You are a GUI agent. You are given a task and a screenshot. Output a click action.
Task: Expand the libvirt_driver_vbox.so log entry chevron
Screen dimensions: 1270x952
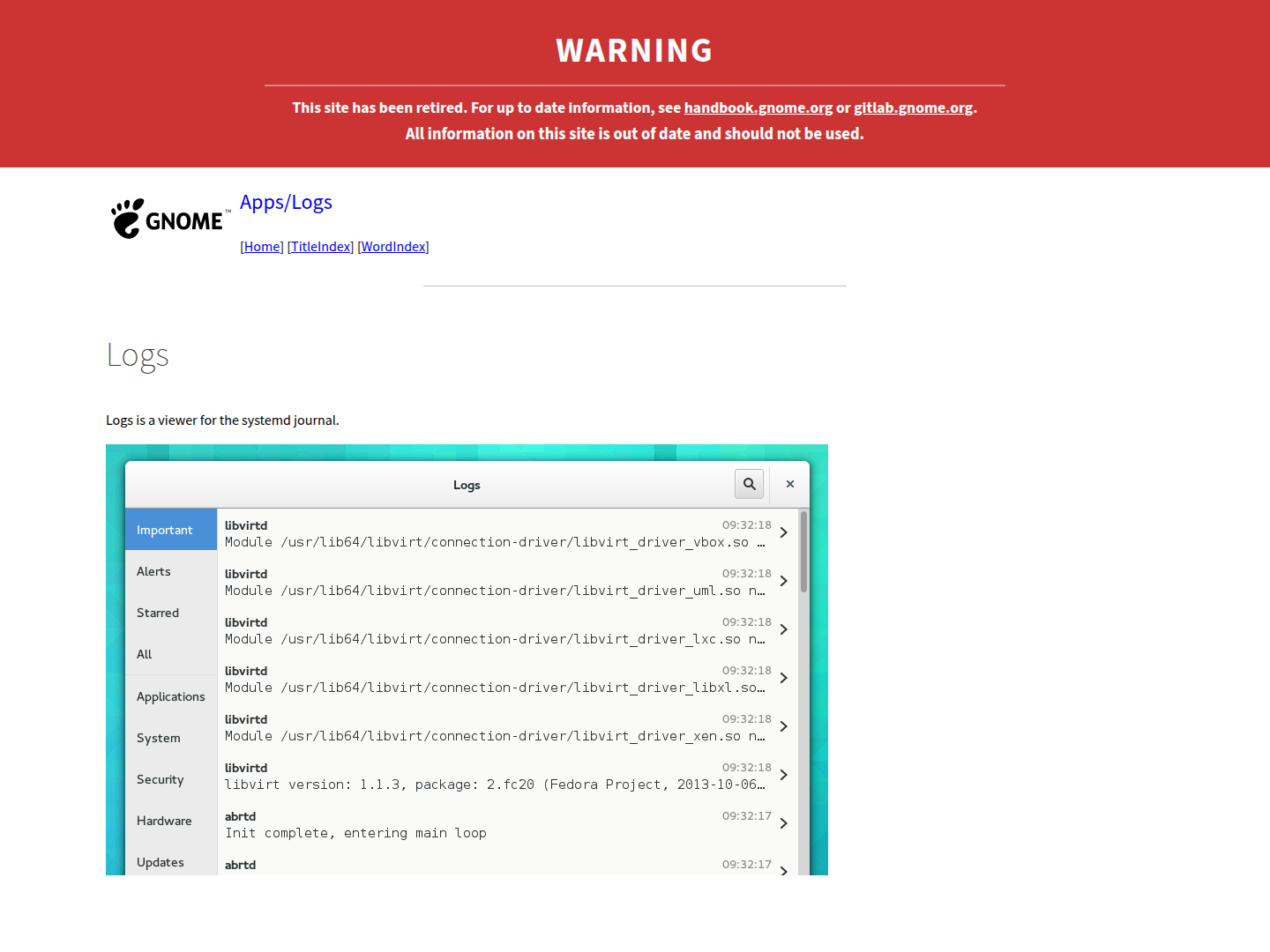point(783,532)
